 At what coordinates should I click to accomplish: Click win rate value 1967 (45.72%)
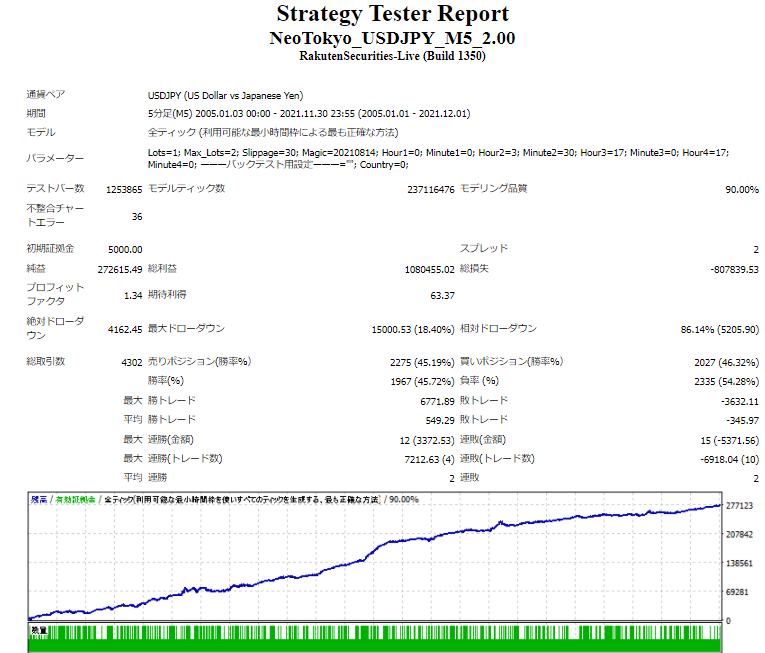point(423,382)
